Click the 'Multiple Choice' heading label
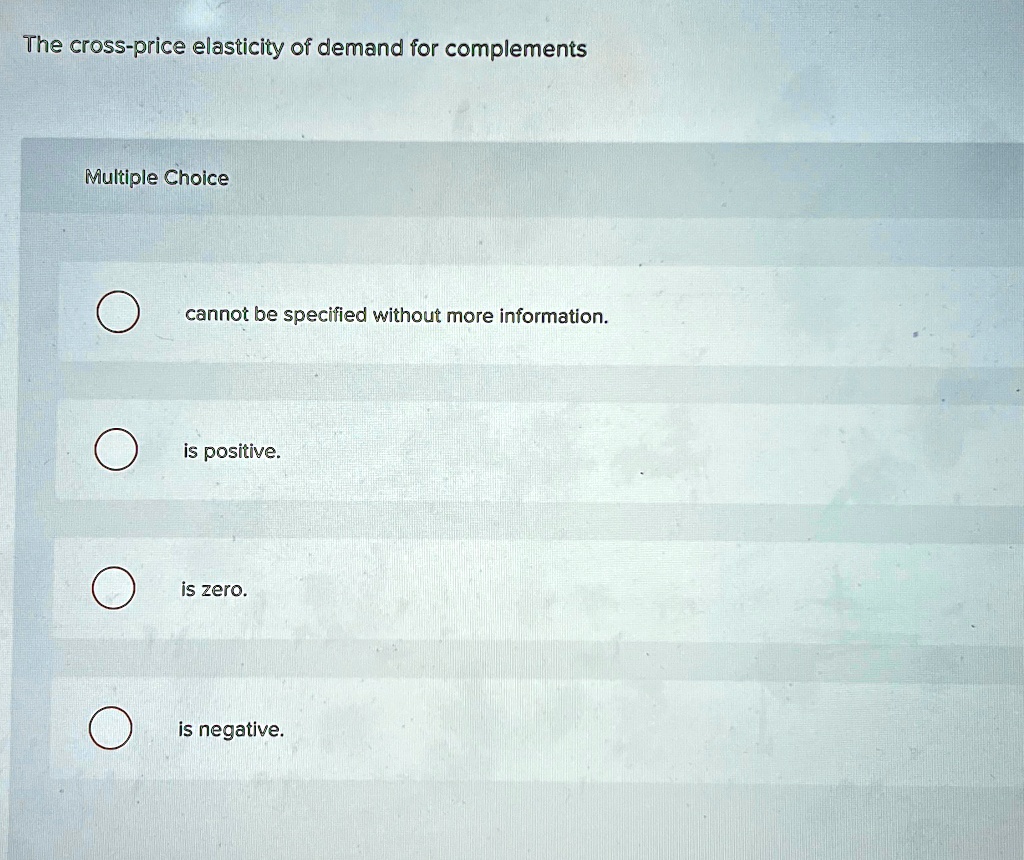 [x=156, y=178]
